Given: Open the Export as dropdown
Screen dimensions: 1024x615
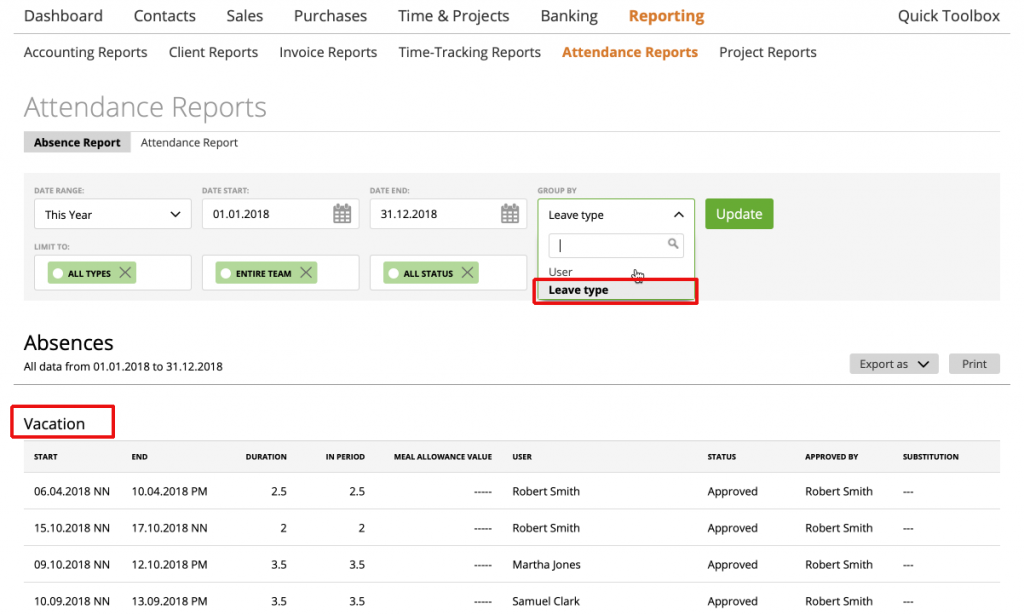Looking at the screenshot, I should click(x=888, y=364).
